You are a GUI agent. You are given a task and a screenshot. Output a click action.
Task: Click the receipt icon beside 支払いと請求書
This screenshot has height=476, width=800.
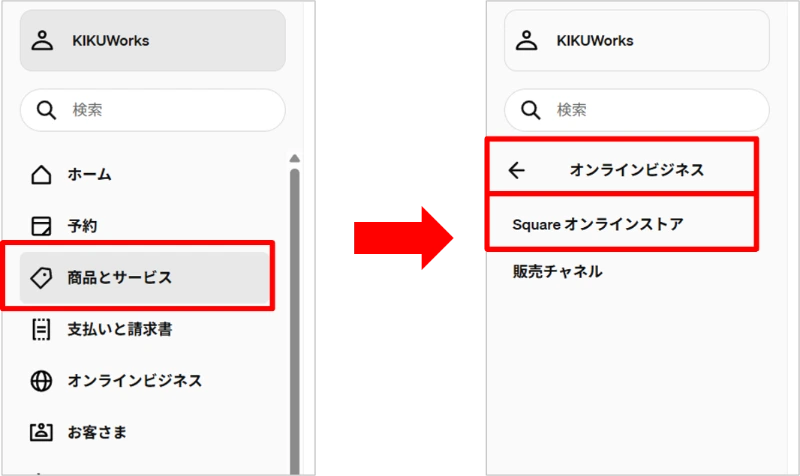click(x=41, y=329)
